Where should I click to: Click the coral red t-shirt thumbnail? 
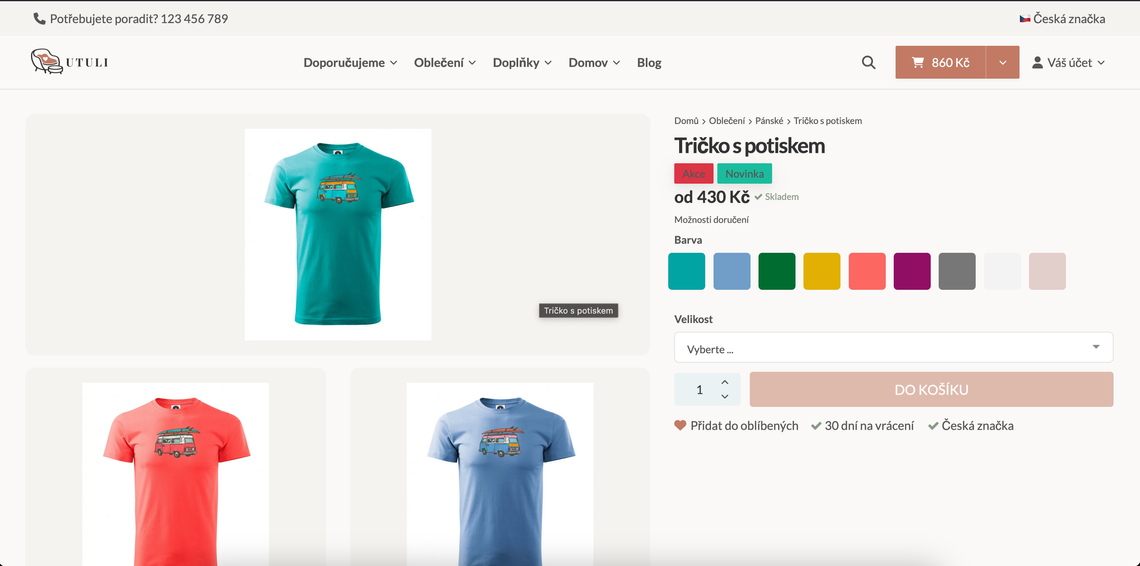pyautogui.click(x=175, y=470)
